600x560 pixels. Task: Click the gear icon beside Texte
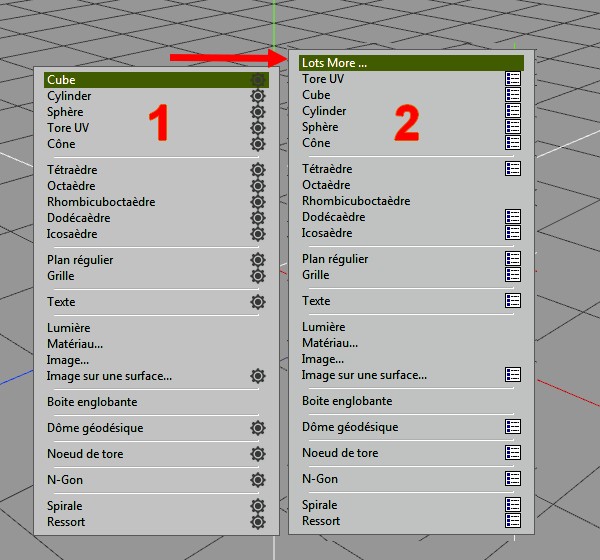coord(258,302)
